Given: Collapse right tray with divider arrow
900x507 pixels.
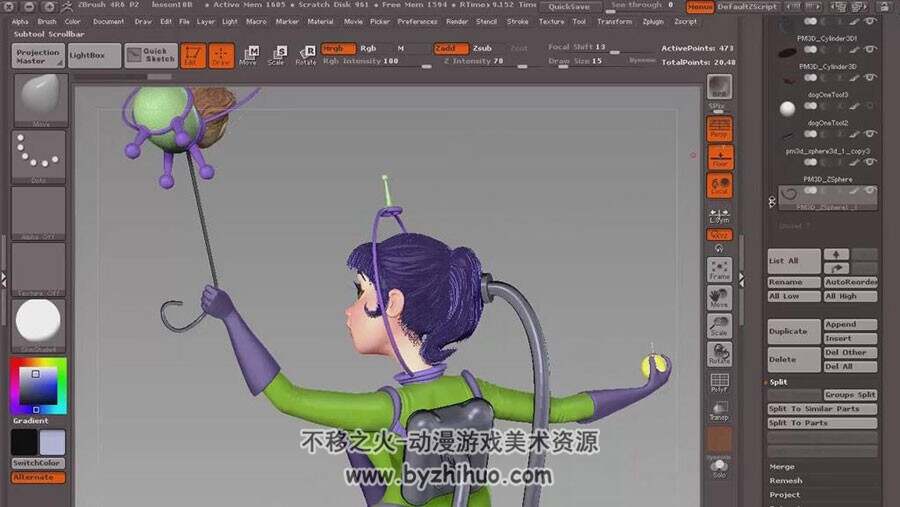Looking at the screenshot, I should click(742, 279).
